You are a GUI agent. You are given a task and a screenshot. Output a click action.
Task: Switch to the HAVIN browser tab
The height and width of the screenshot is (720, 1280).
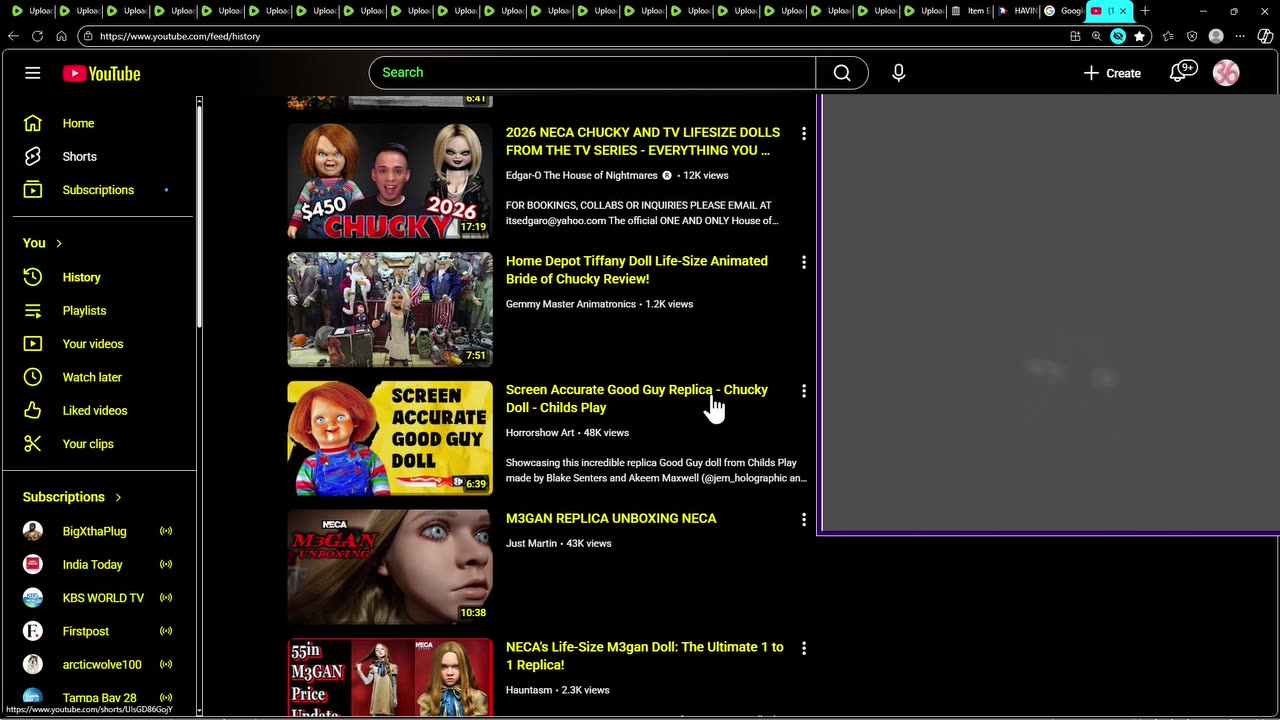(1018, 11)
